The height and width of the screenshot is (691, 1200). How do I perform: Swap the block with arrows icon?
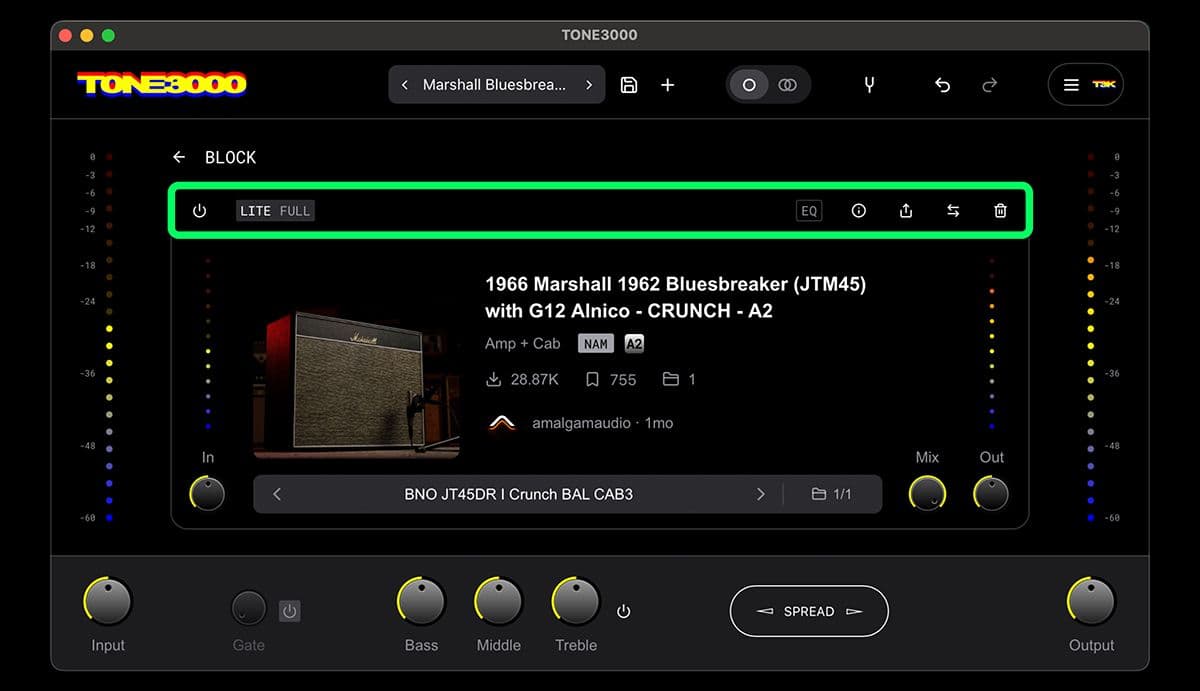point(953,211)
